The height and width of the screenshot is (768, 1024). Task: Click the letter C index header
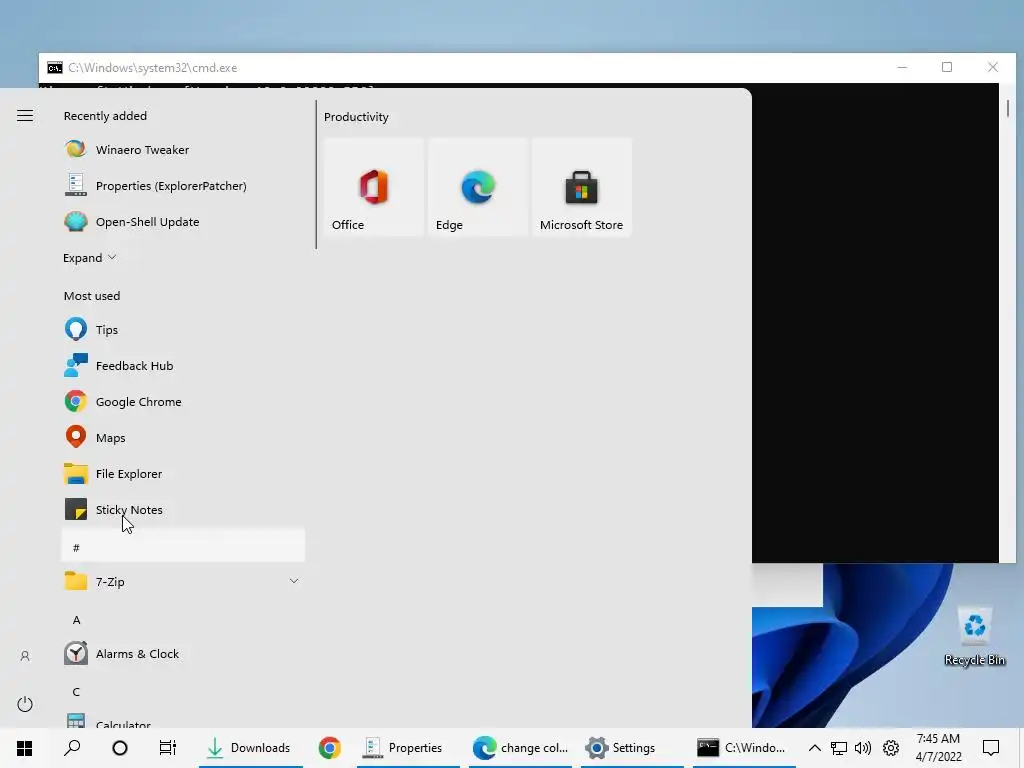76,691
